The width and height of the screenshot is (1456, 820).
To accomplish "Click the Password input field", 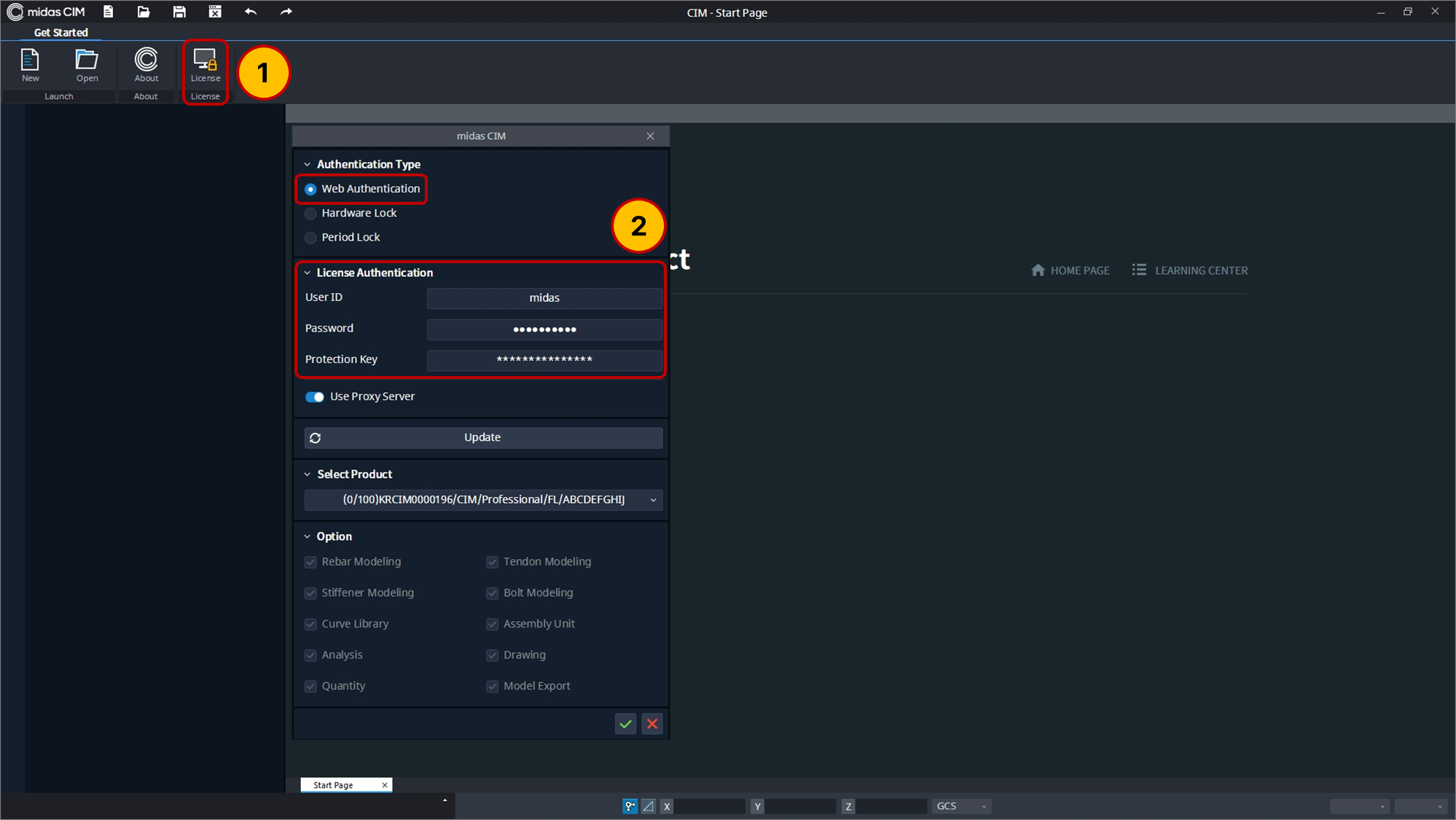I will 544,329.
